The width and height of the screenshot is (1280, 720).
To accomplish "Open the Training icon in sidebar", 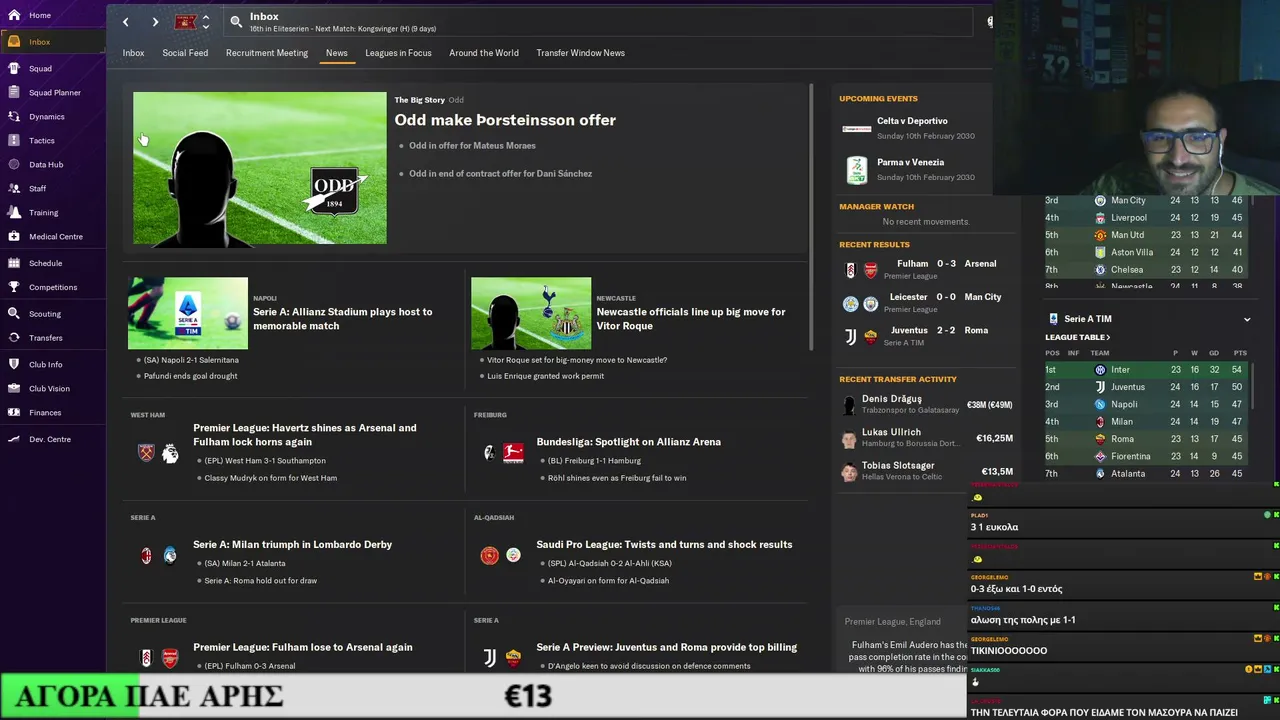I will (14, 212).
